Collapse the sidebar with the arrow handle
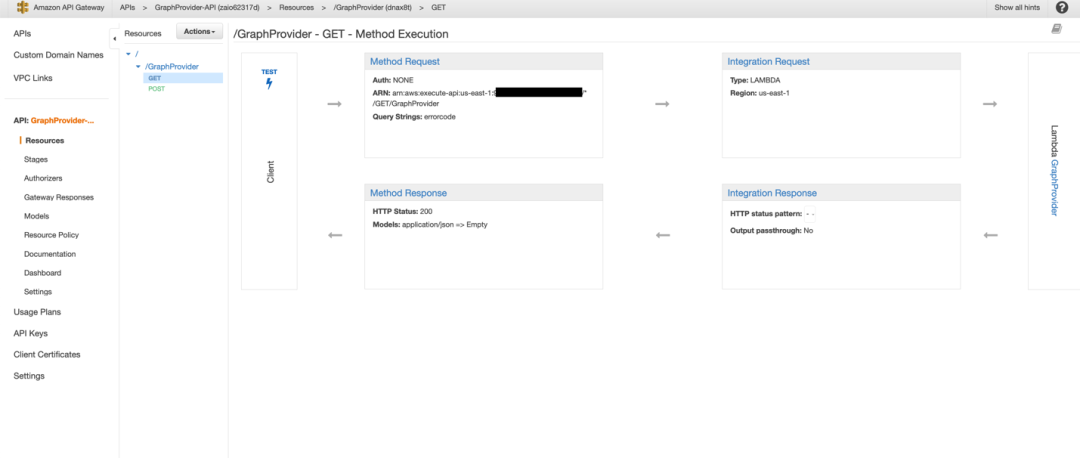The image size is (1080, 458). point(114,39)
